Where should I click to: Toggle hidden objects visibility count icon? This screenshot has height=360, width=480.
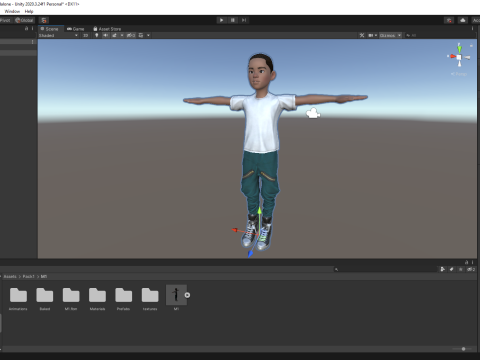click(131, 35)
